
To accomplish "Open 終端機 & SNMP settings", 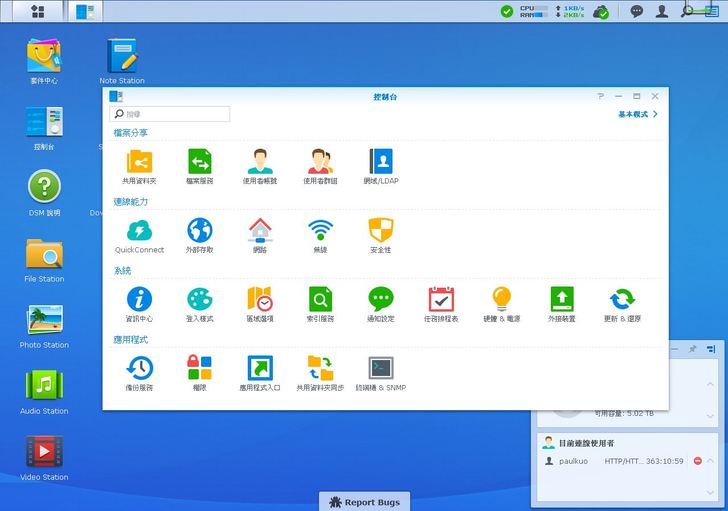I will point(380,369).
